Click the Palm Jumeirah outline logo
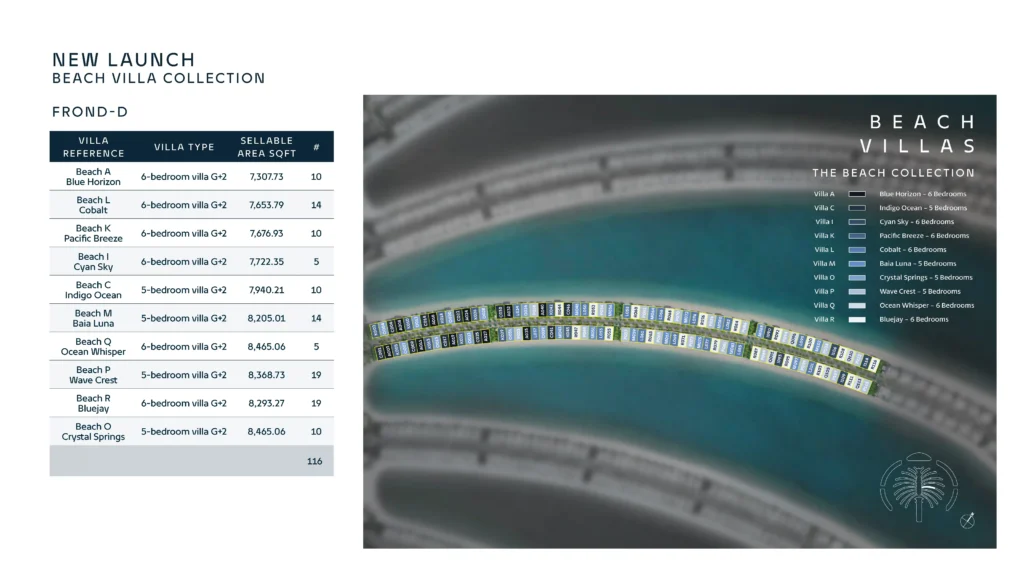 pos(916,489)
